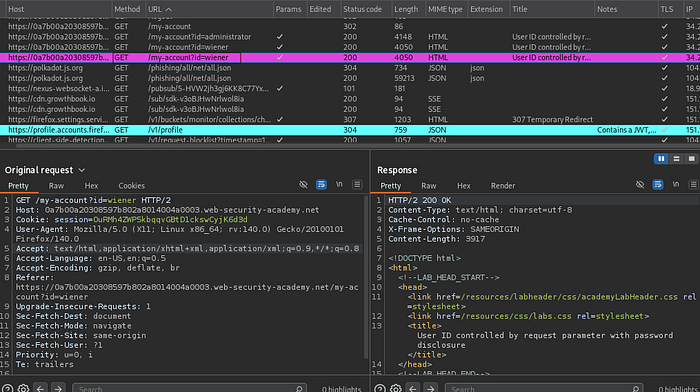Image resolution: width=700 pixels, height=392 pixels.
Task: Click the request pane vertical scrollbar
Action: click(367, 277)
